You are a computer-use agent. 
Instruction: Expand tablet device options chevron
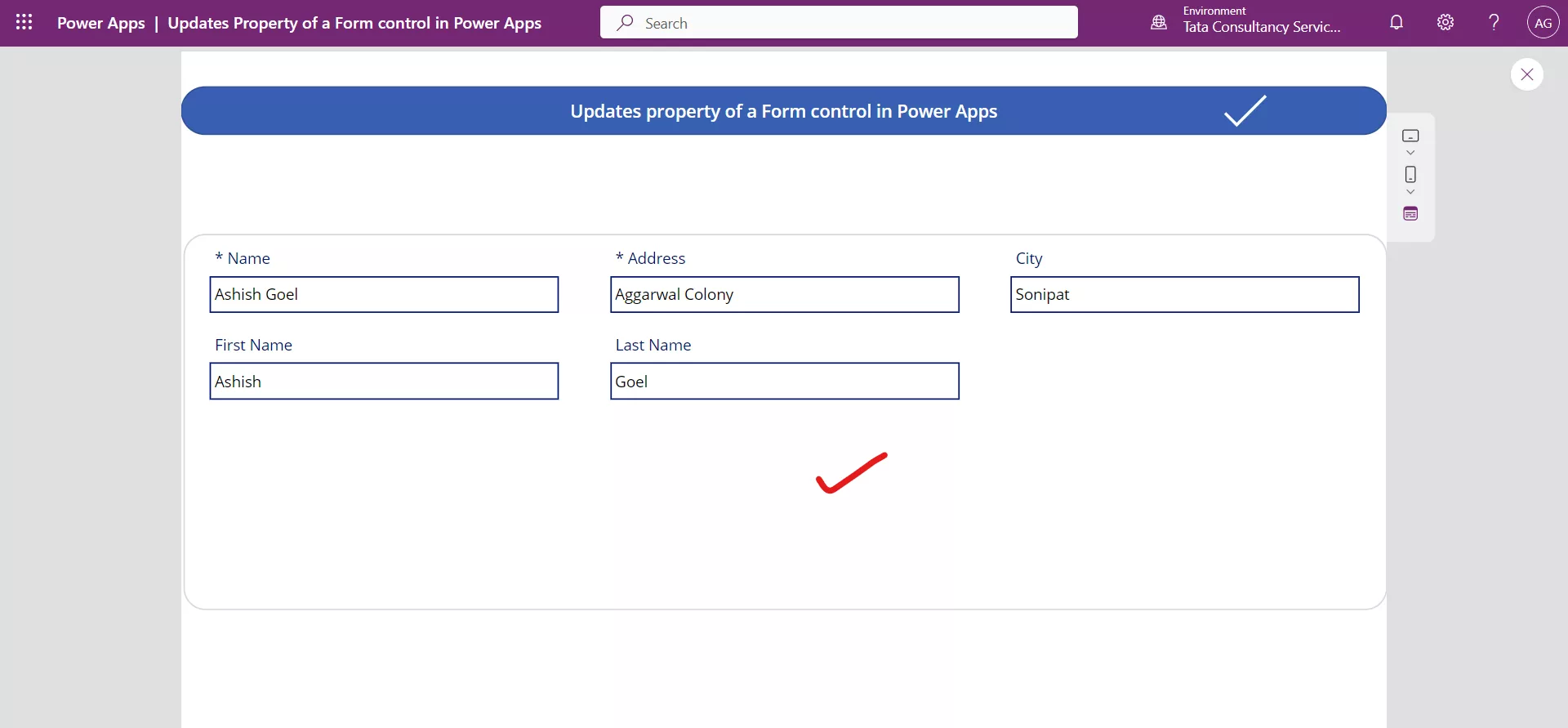pyautogui.click(x=1410, y=153)
